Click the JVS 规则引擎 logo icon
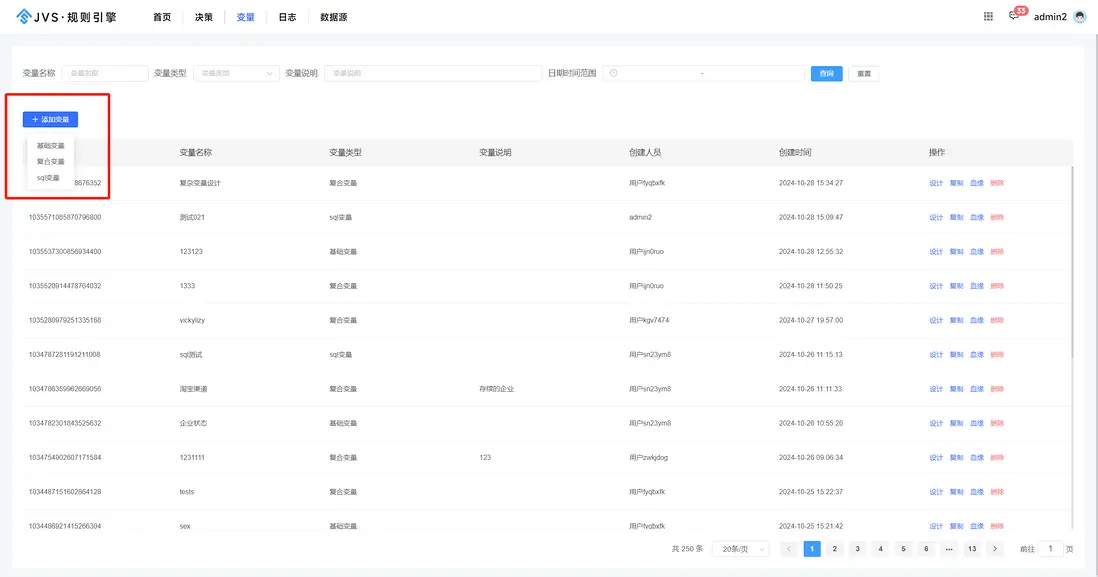The width and height of the screenshot is (1098, 577). coord(24,16)
